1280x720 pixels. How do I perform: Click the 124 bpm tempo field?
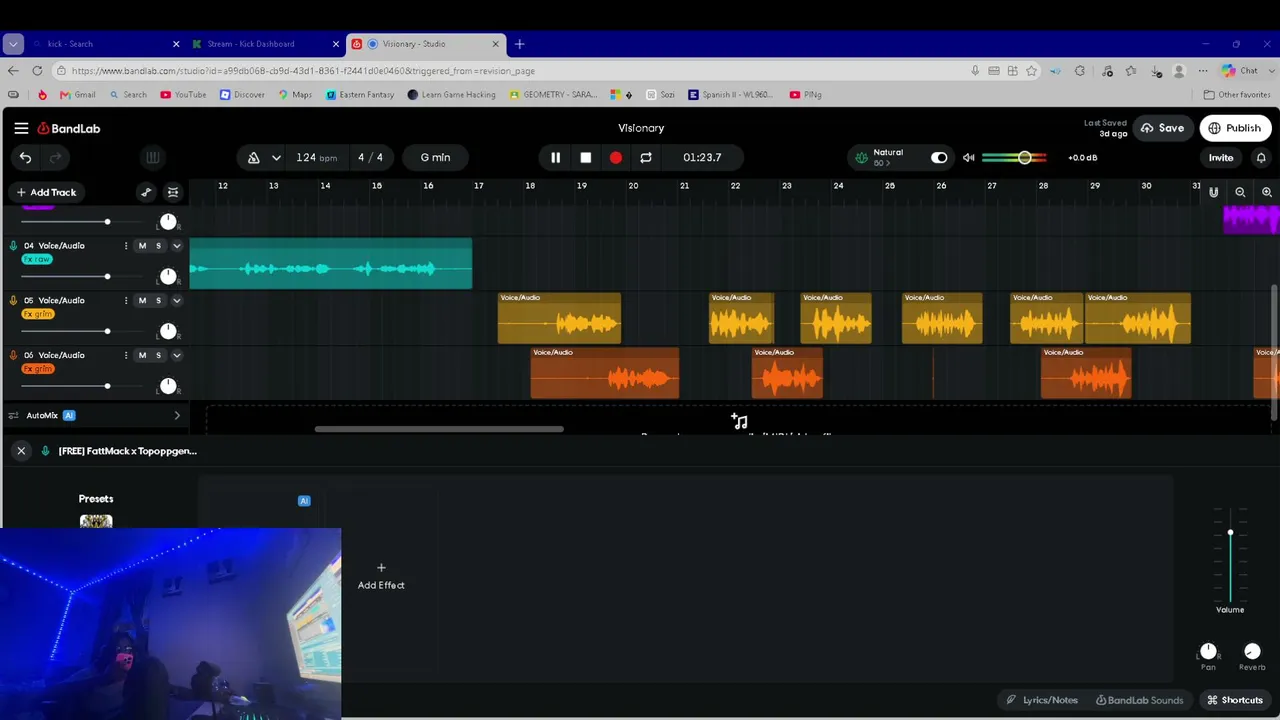(x=316, y=157)
